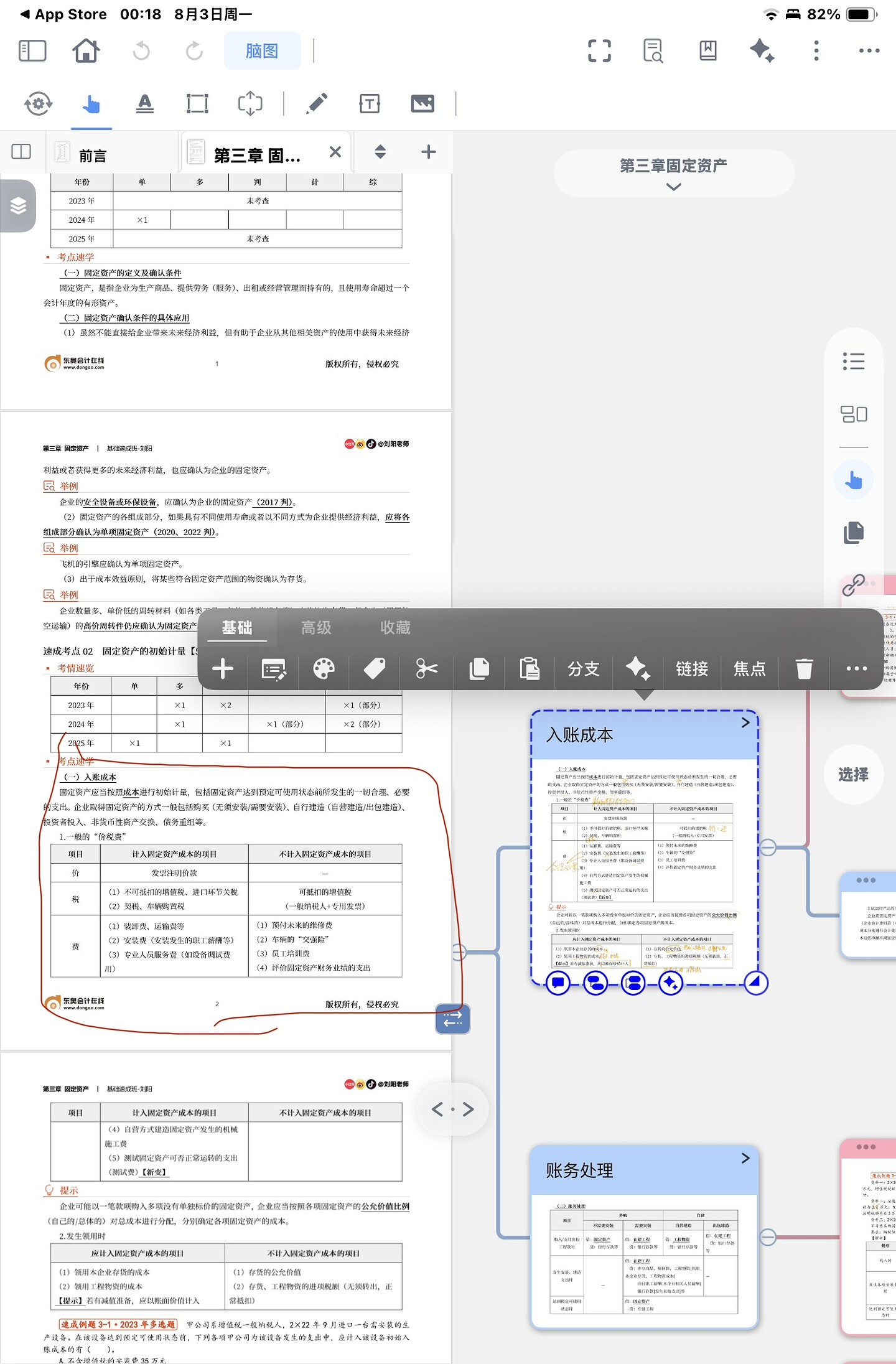Click the 链接 button
Screen dimensions: 896x1364
click(692, 670)
